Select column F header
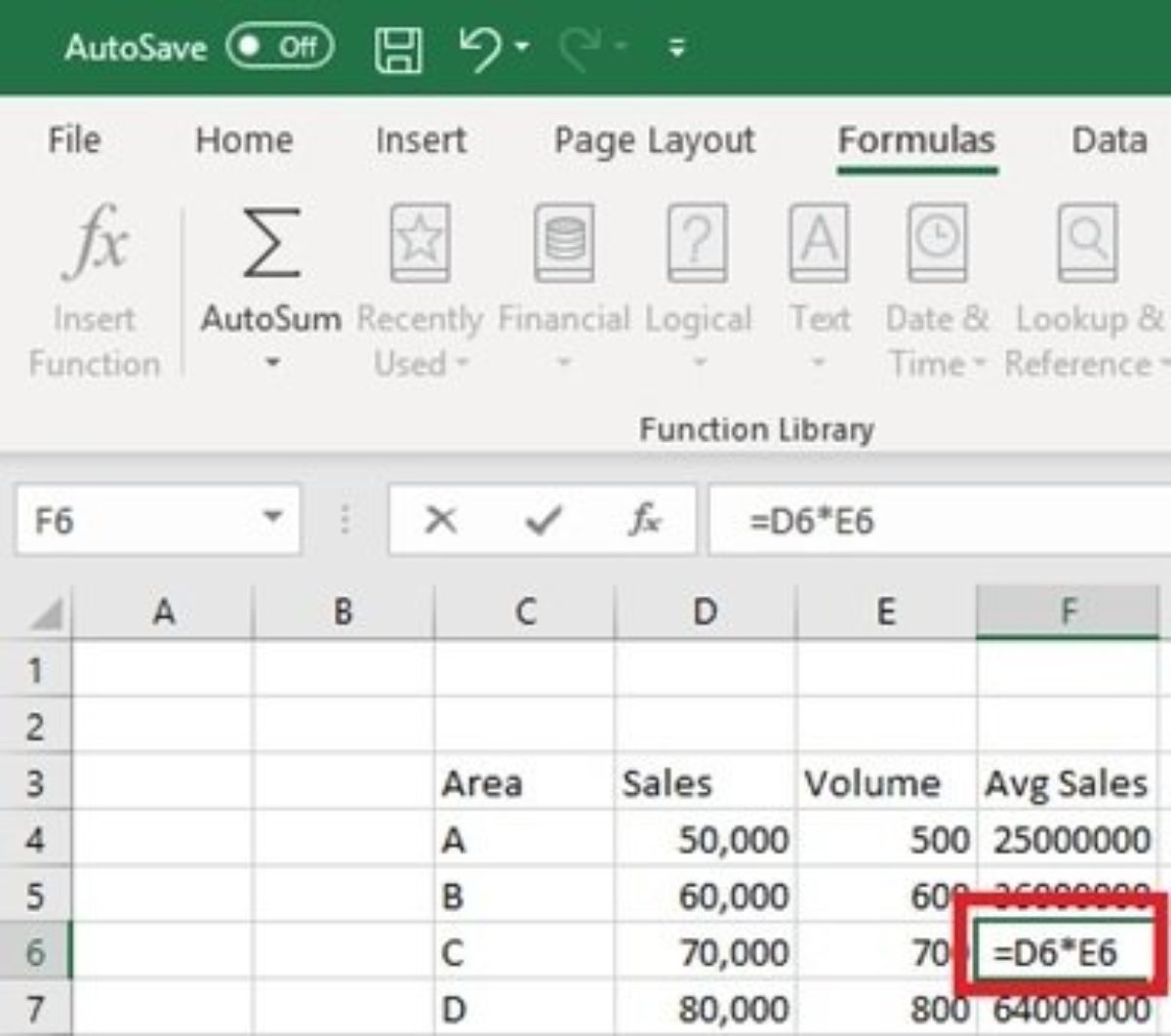 [1068, 613]
